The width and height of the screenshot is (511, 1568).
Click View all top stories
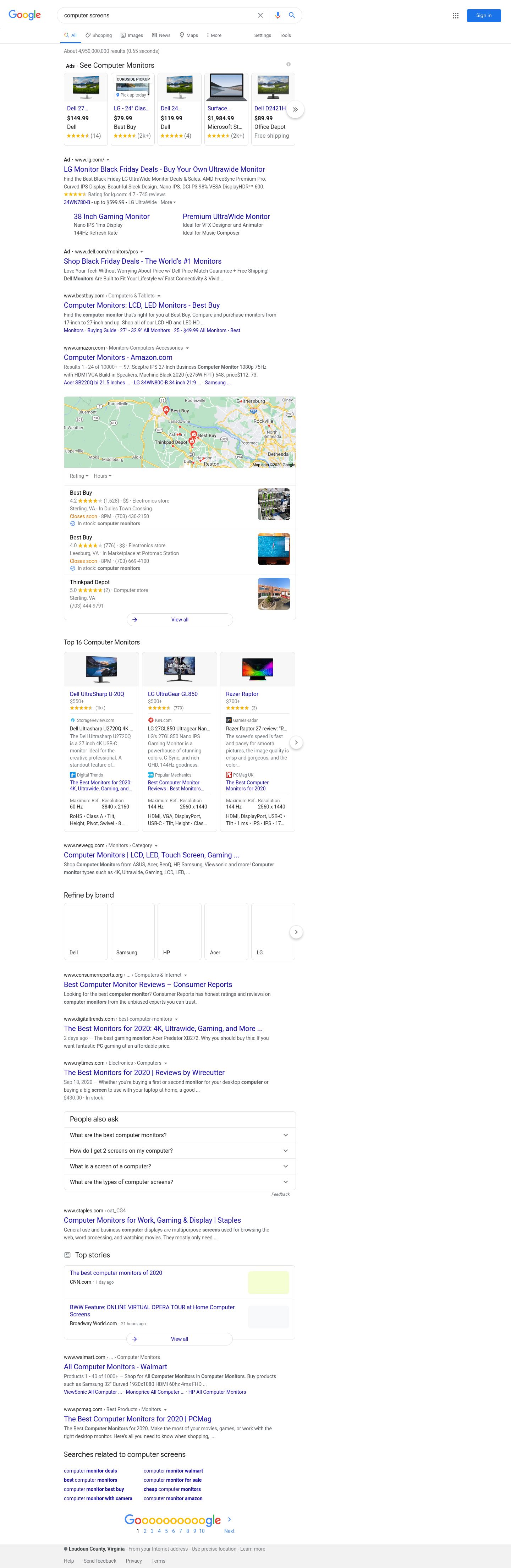click(180, 1339)
